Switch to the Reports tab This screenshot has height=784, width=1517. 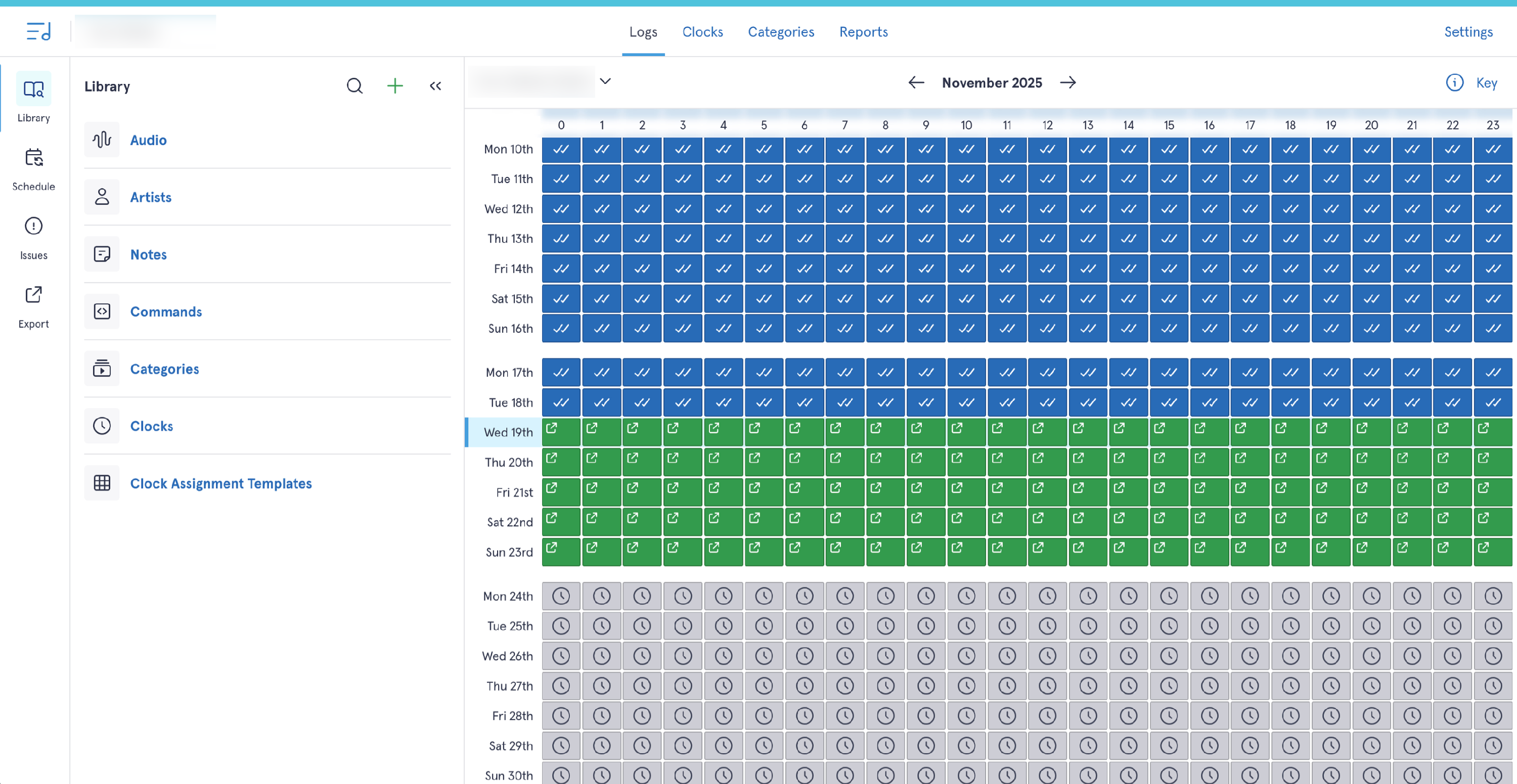tap(863, 32)
